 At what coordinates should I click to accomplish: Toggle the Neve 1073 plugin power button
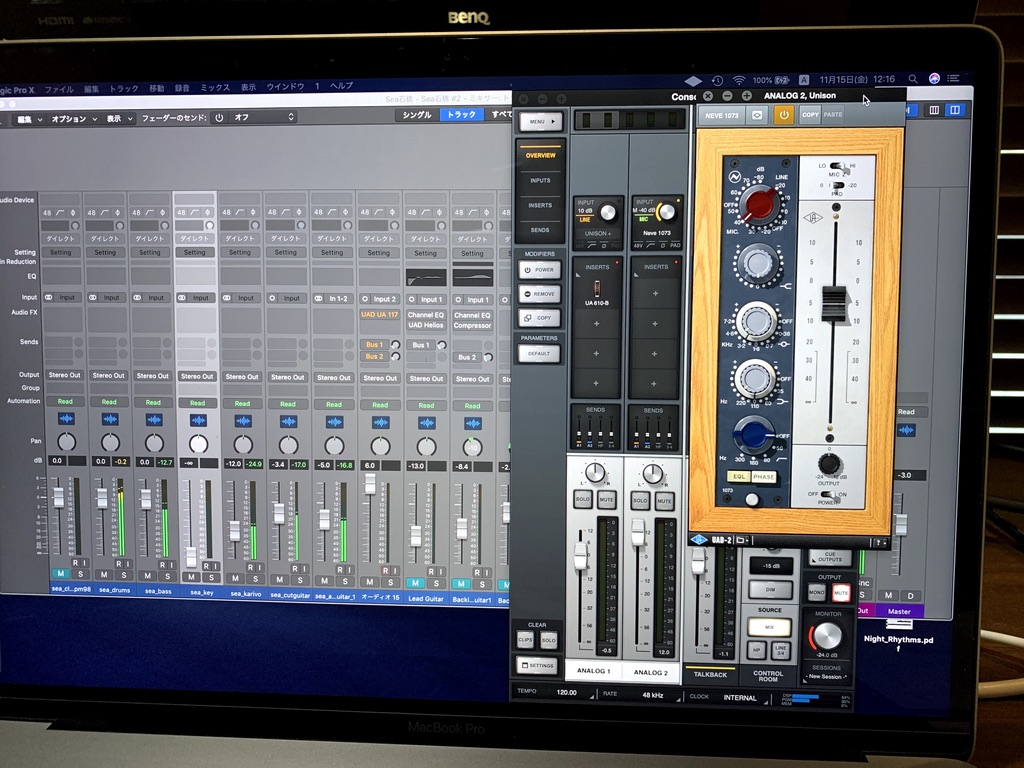(x=783, y=115)
